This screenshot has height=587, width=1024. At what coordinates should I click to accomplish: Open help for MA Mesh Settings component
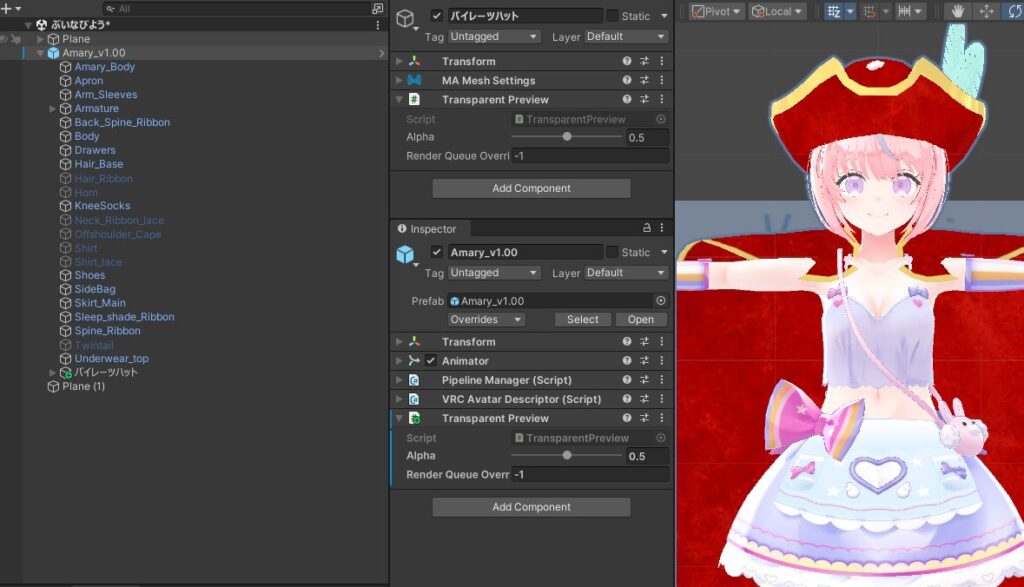pyautogui.click(x=627, y=80)
